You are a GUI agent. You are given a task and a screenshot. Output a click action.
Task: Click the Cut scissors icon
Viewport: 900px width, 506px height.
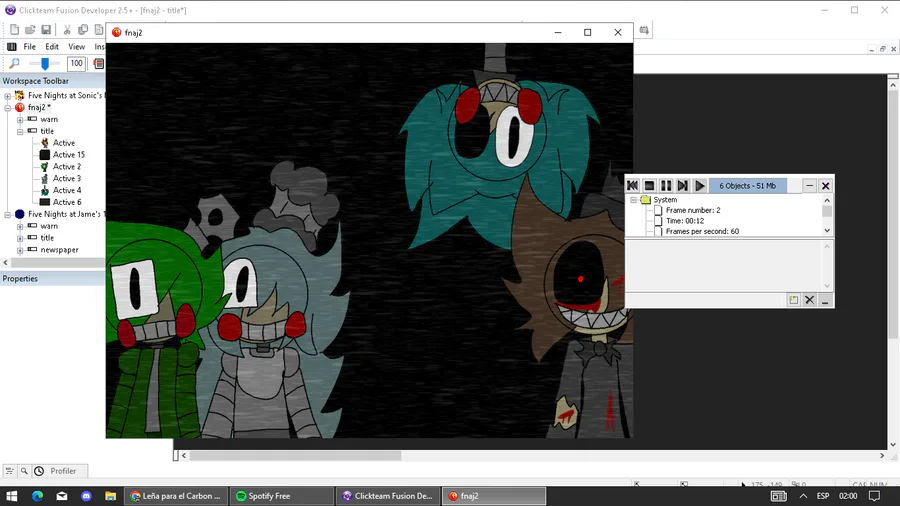67,30
